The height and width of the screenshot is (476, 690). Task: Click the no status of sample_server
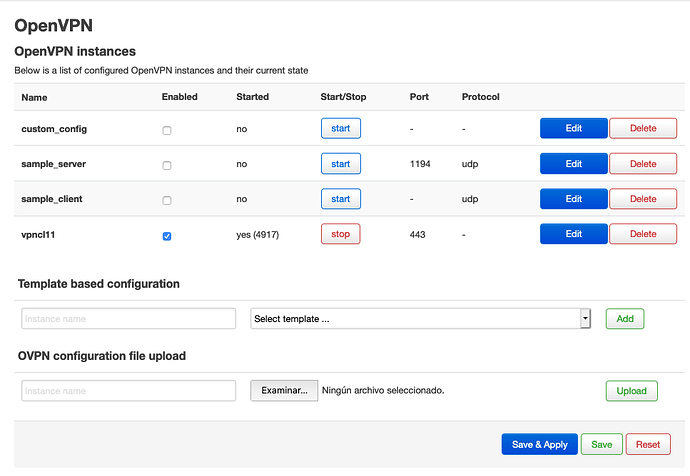point(242,164)
